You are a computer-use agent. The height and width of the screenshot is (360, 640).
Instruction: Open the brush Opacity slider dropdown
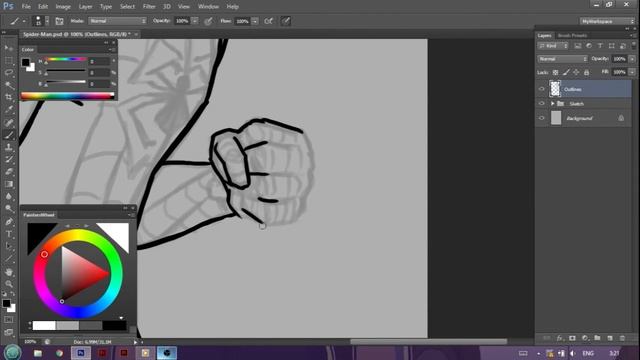195,21
